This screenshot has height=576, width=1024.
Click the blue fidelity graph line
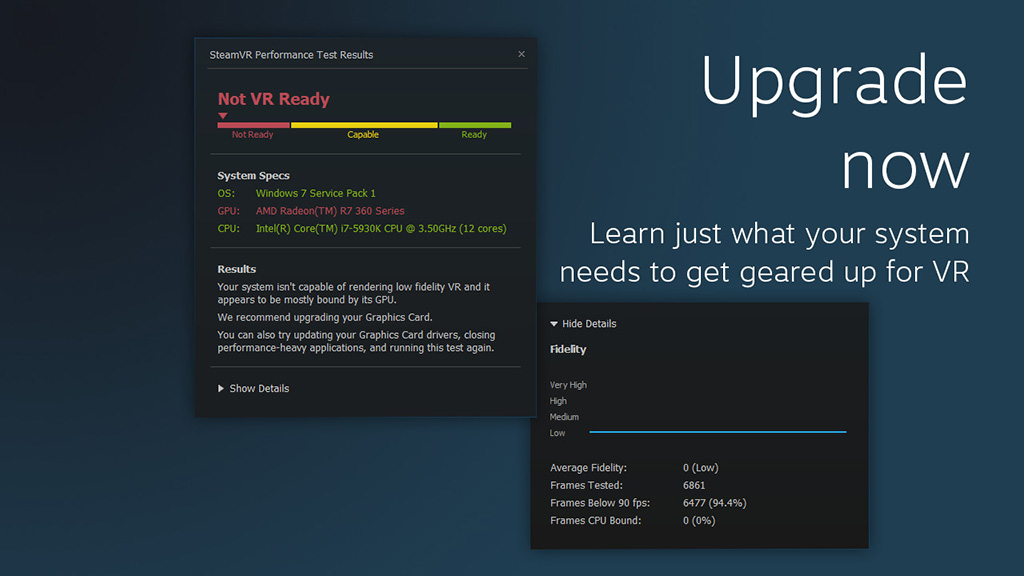click(x=718, y=432)
